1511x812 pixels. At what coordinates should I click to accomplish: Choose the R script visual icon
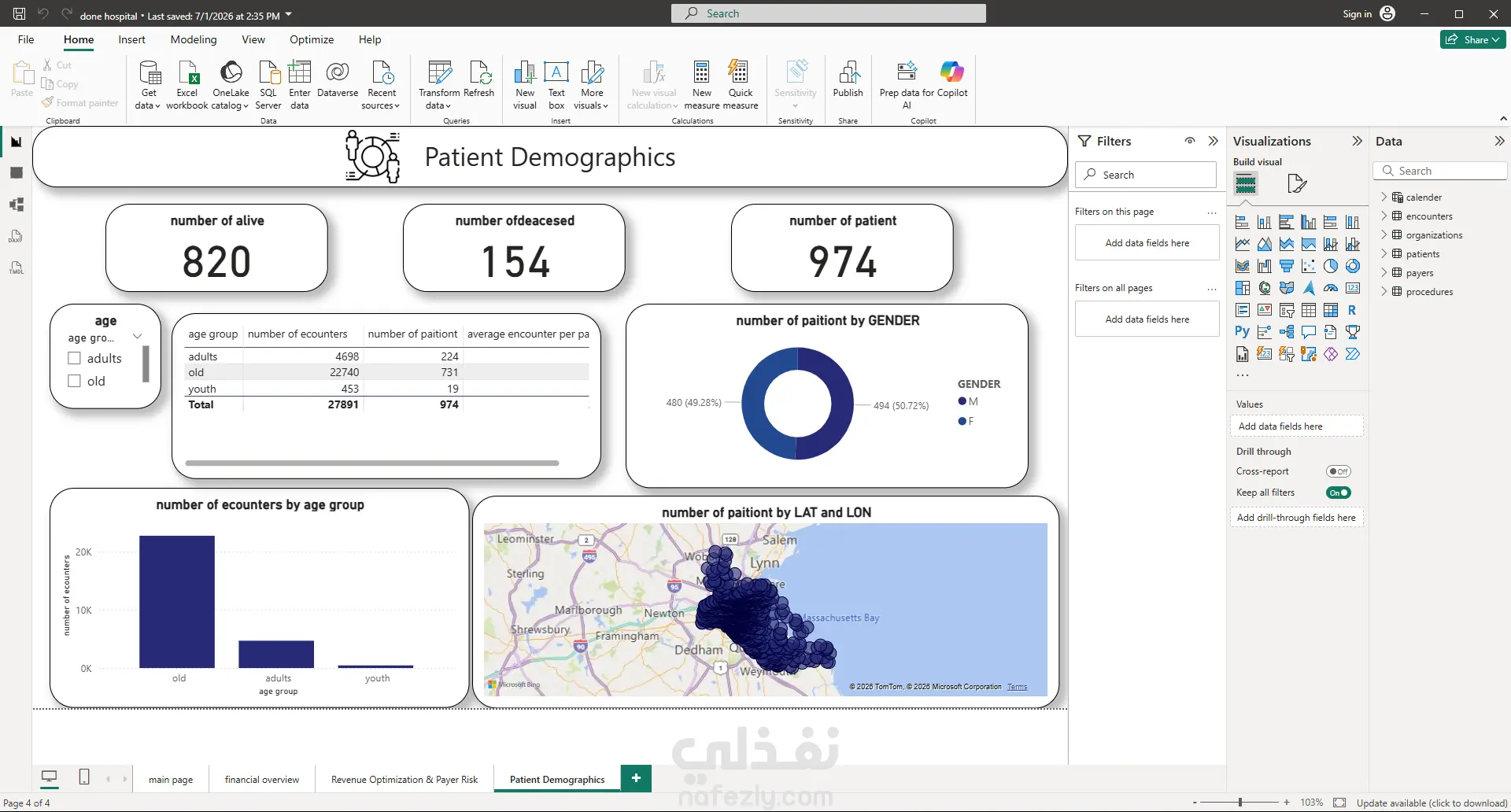click(x=1353, y=310)
